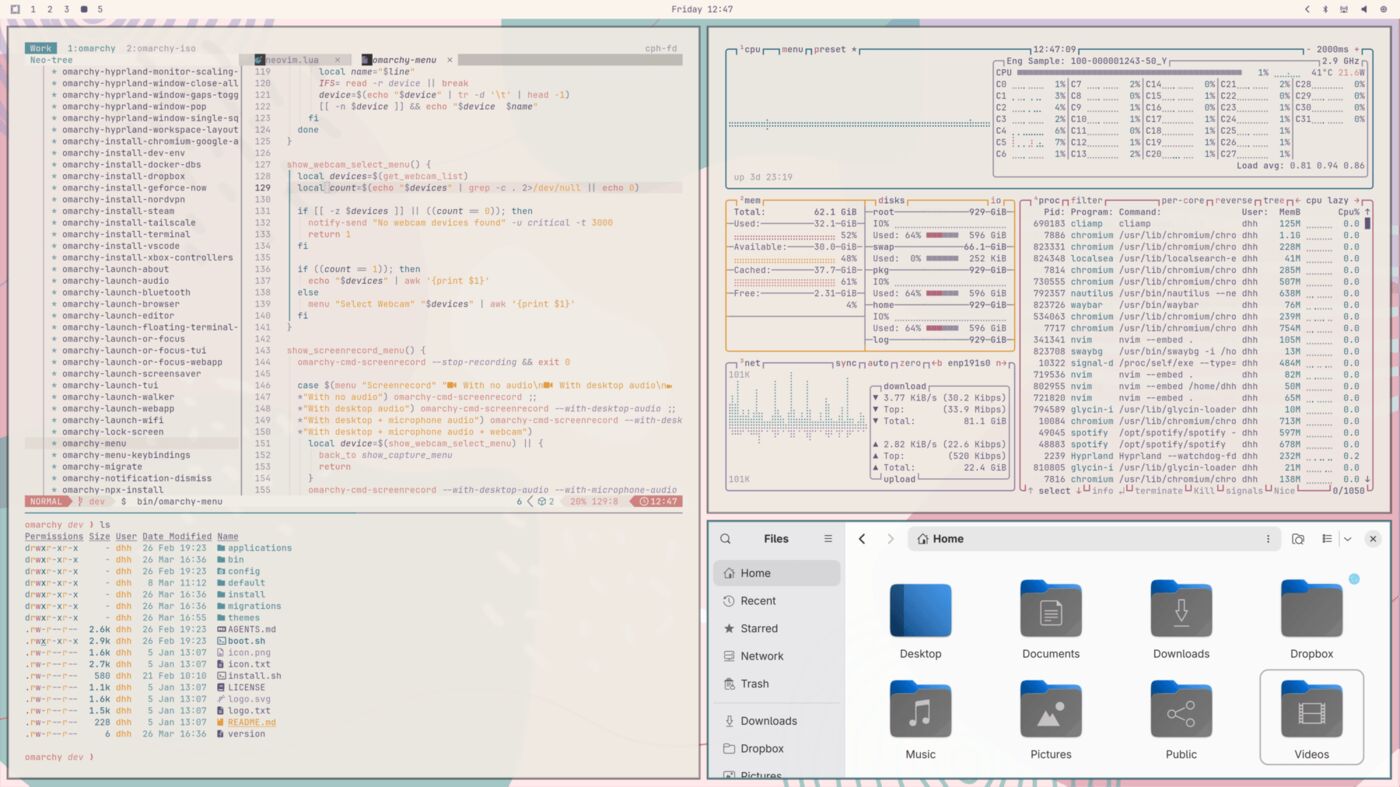Screen dimensions: 1400x787
Task: Select Recent in Files sidebar
Action: tap(777, 601)
